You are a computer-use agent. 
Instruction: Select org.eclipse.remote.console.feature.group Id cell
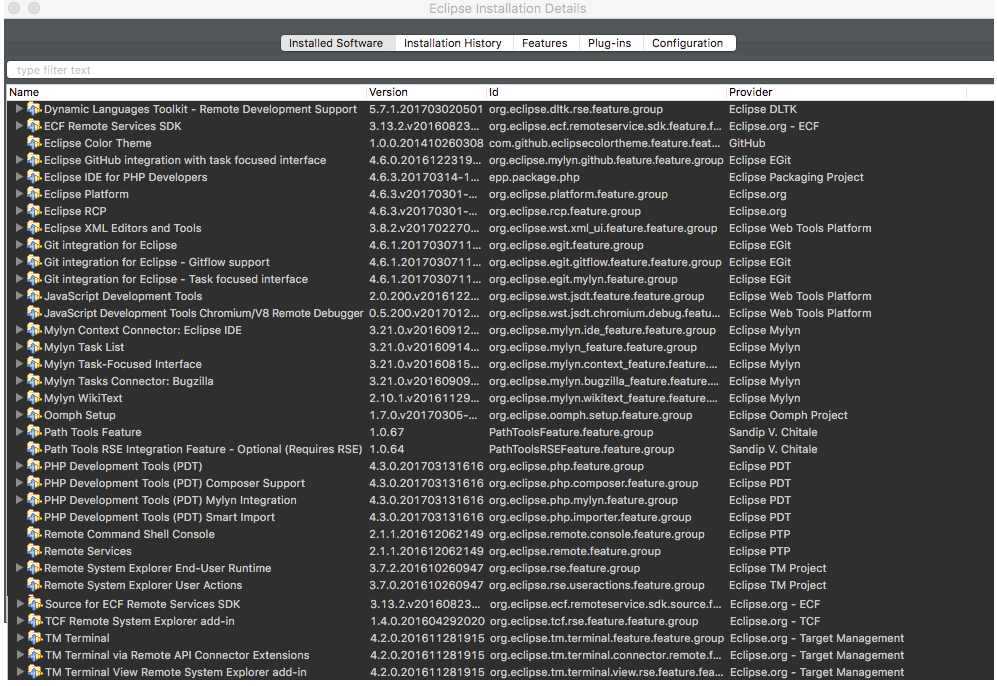[x=596, y=534]
